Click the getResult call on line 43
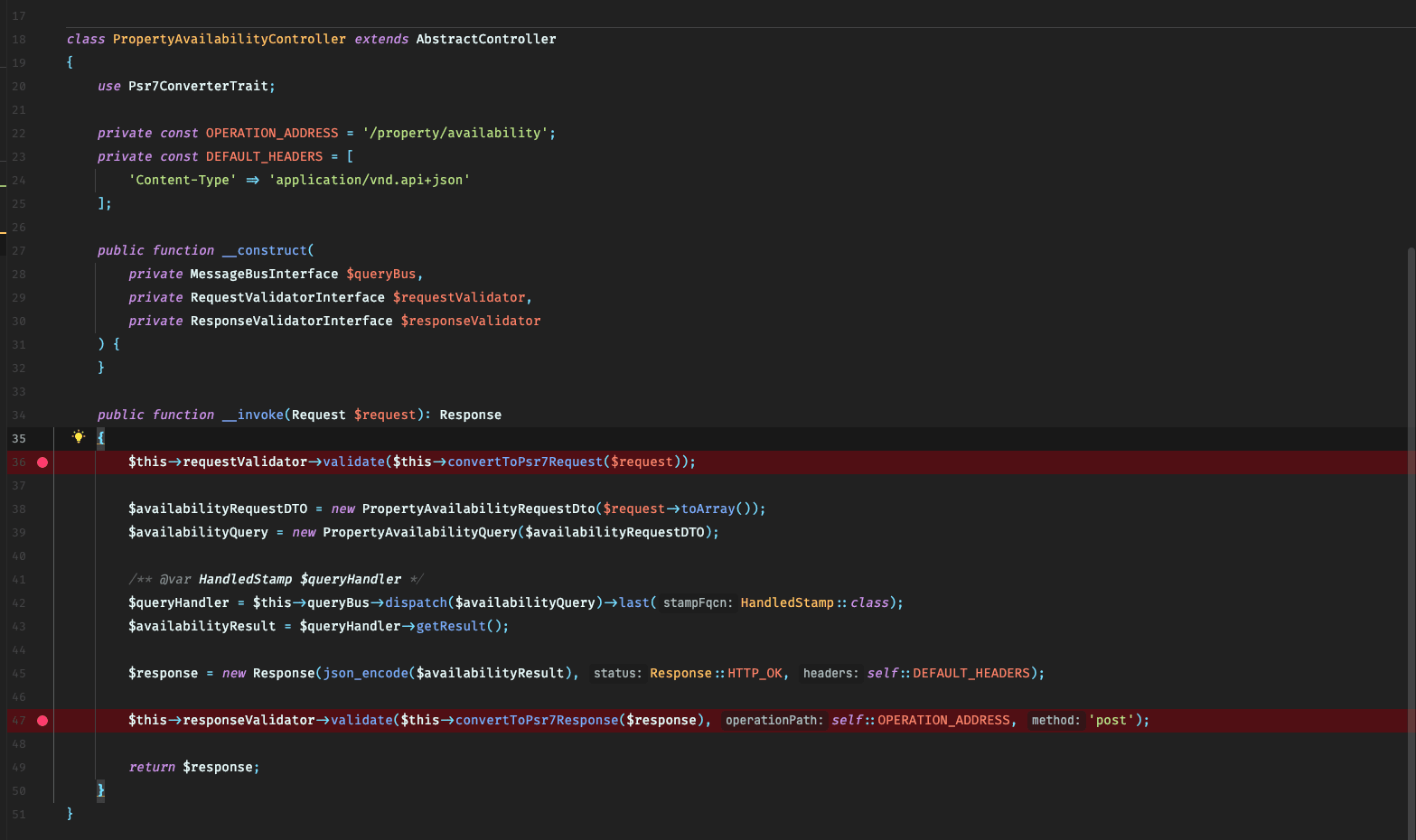 451,625
